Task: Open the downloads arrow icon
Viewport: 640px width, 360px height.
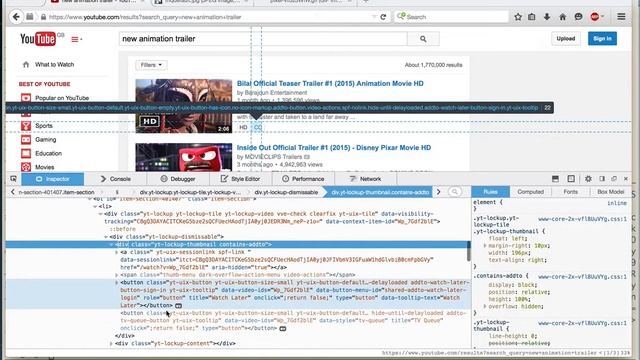Action: click(x=547, y=17)
